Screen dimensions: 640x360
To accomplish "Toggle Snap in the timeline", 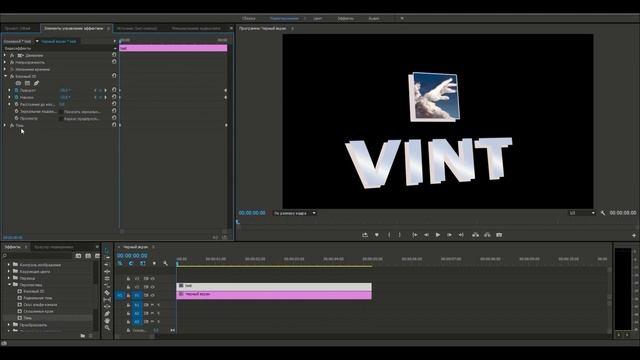I will point(131,264).
